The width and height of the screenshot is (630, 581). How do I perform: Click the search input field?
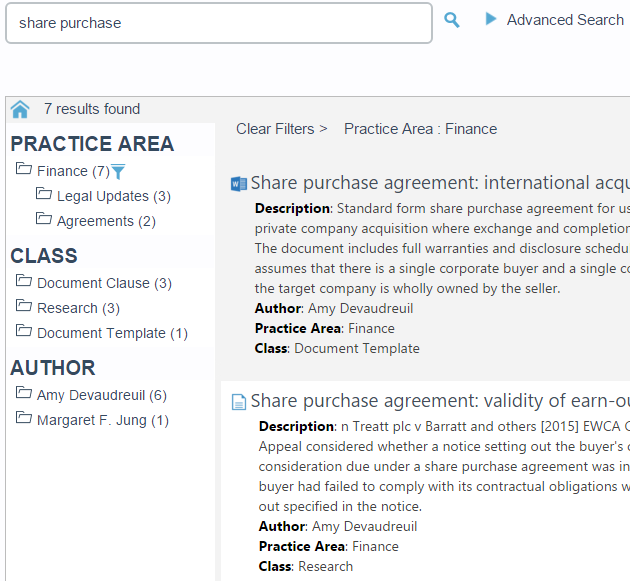(218, 23)
